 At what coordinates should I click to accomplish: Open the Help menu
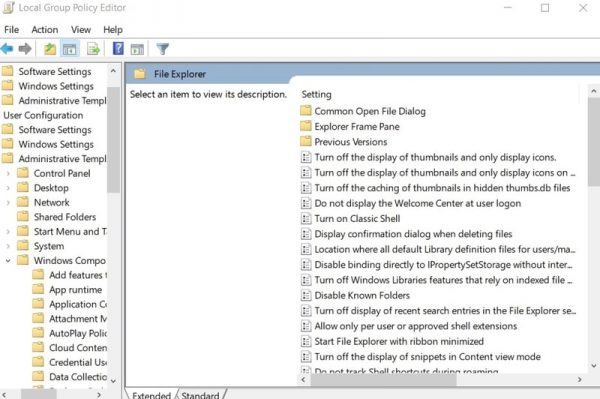(113, 29)
